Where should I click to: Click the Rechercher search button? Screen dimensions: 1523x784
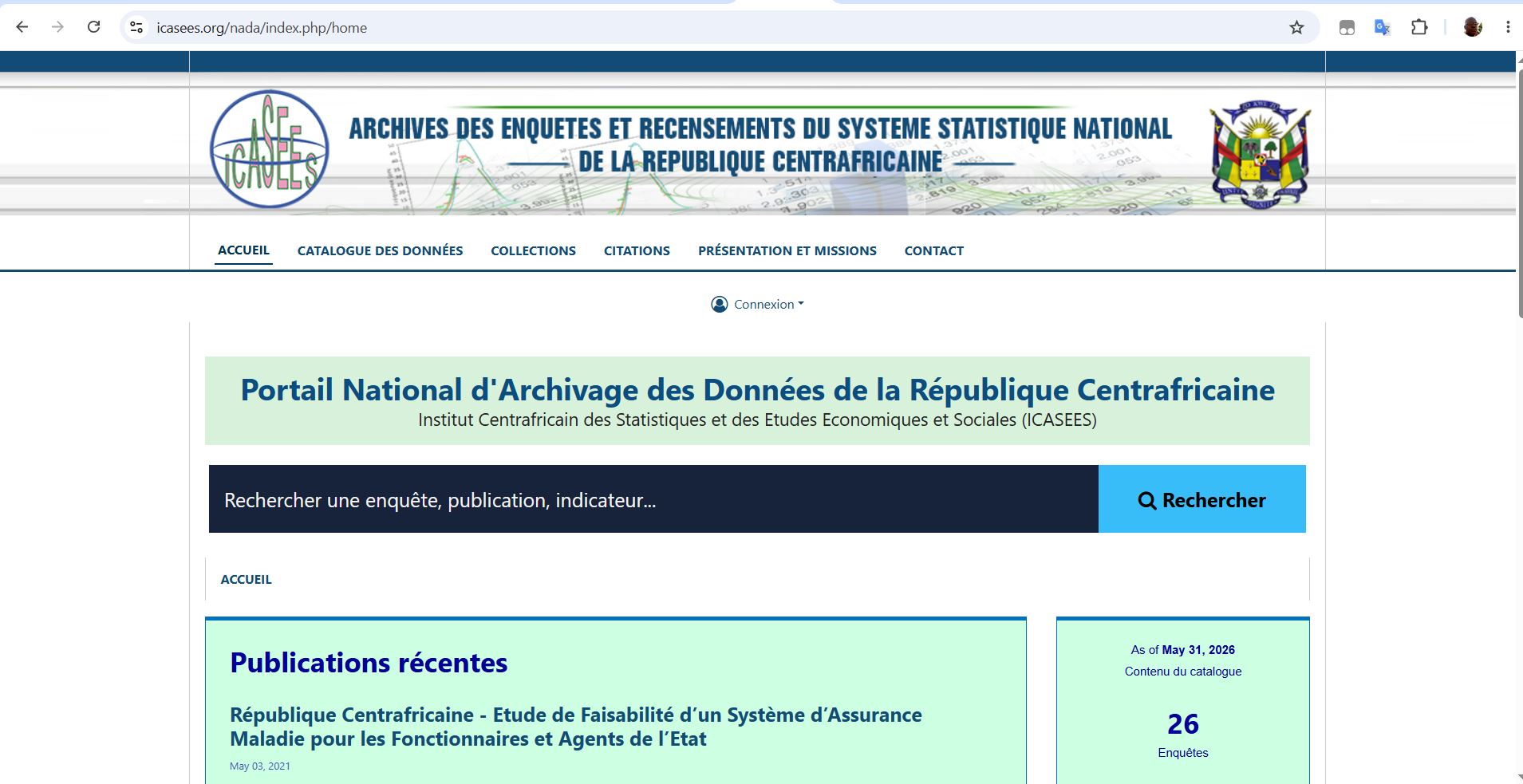tap(1202, 499)
